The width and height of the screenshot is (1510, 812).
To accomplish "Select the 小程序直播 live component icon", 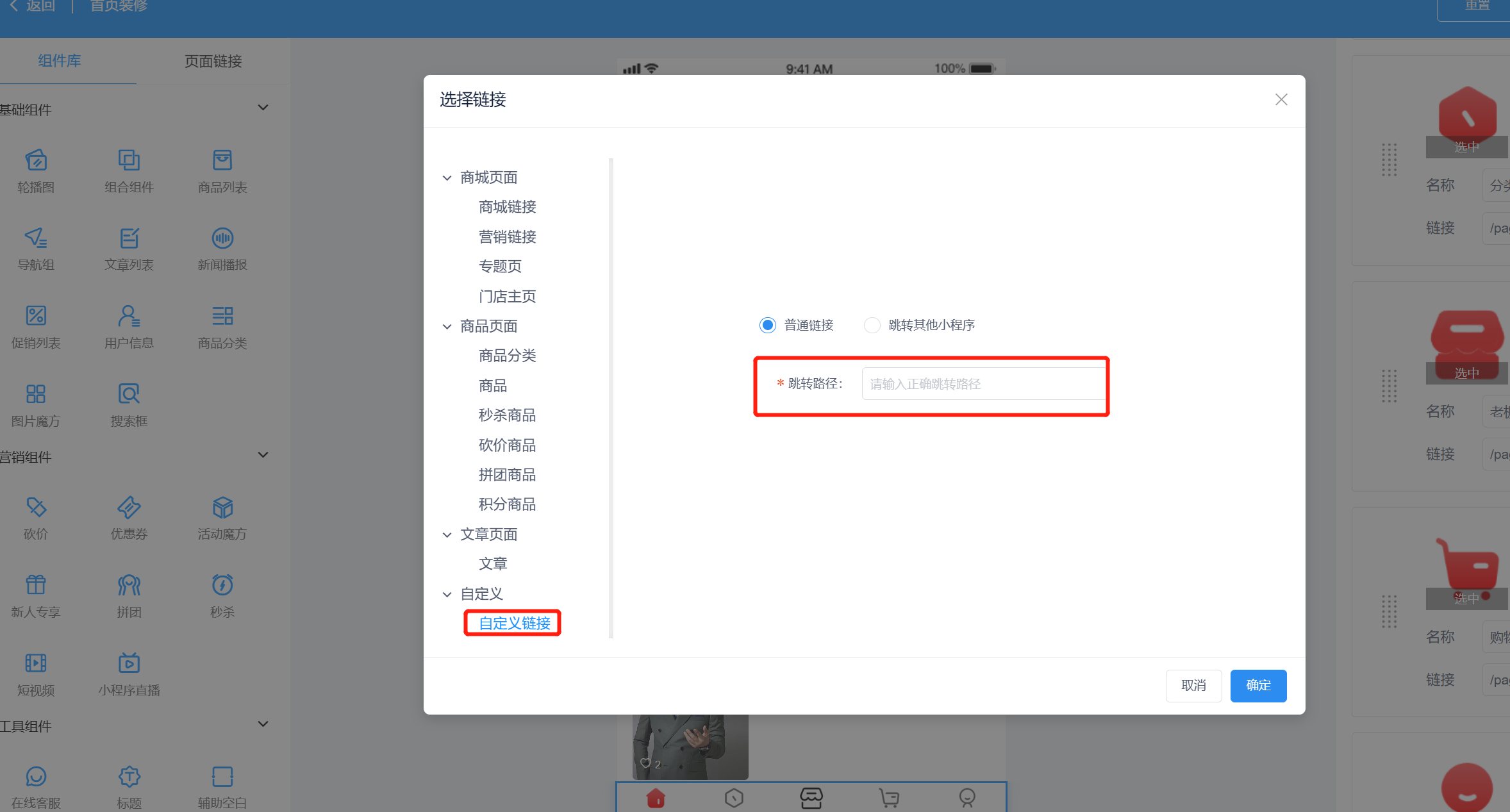I will (129, 663).
